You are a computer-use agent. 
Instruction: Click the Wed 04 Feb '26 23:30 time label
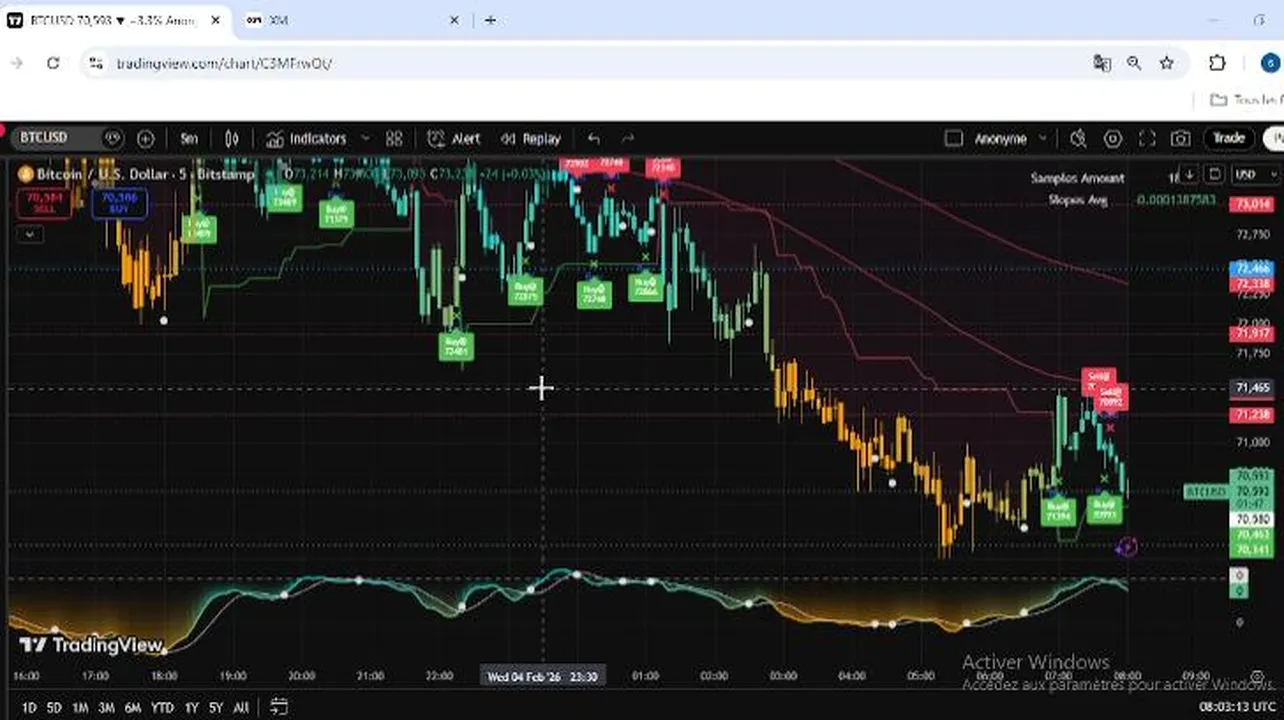[x=543, y=677]
